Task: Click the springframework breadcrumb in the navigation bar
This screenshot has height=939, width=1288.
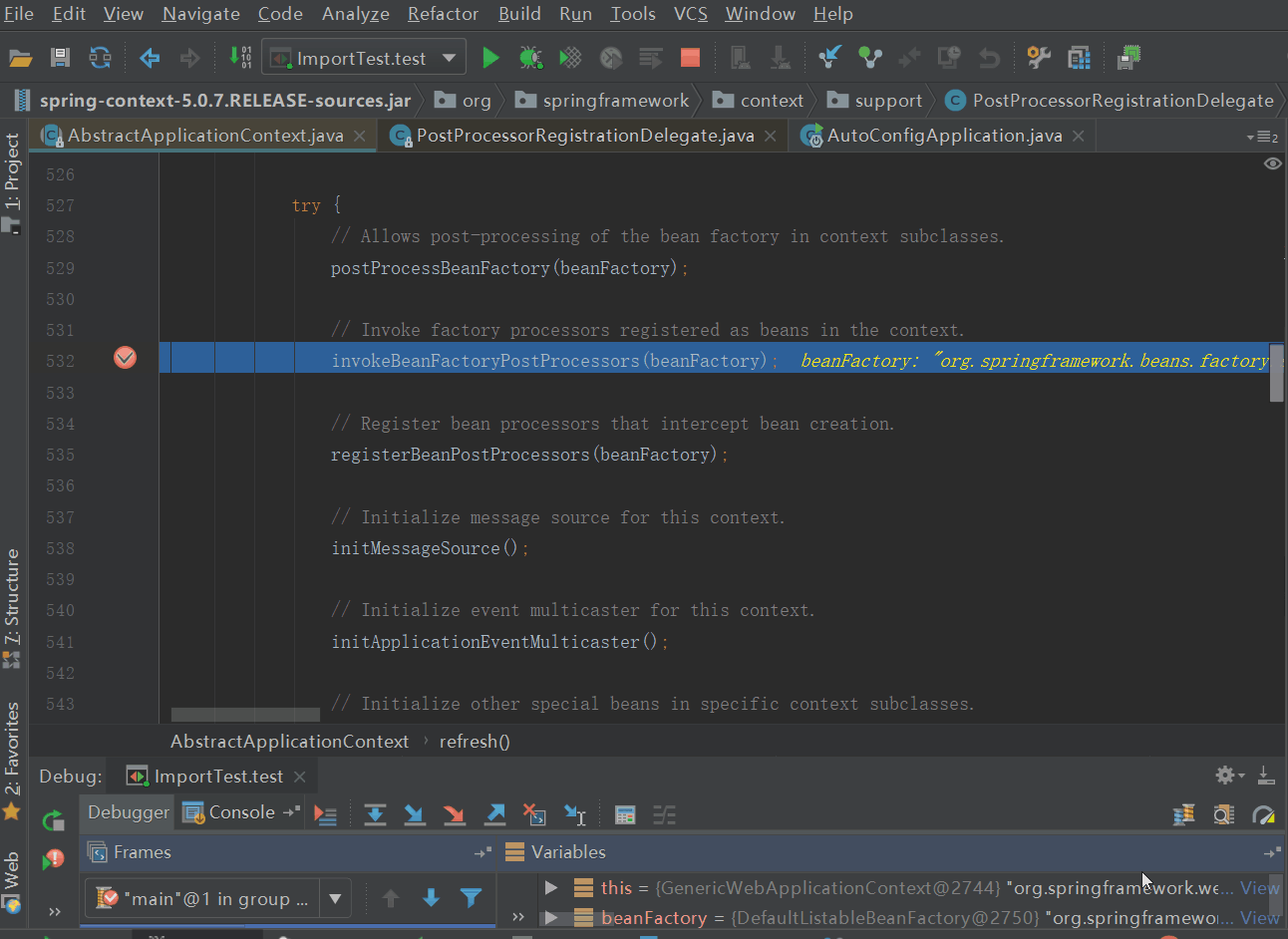Action: click(603, 101)
